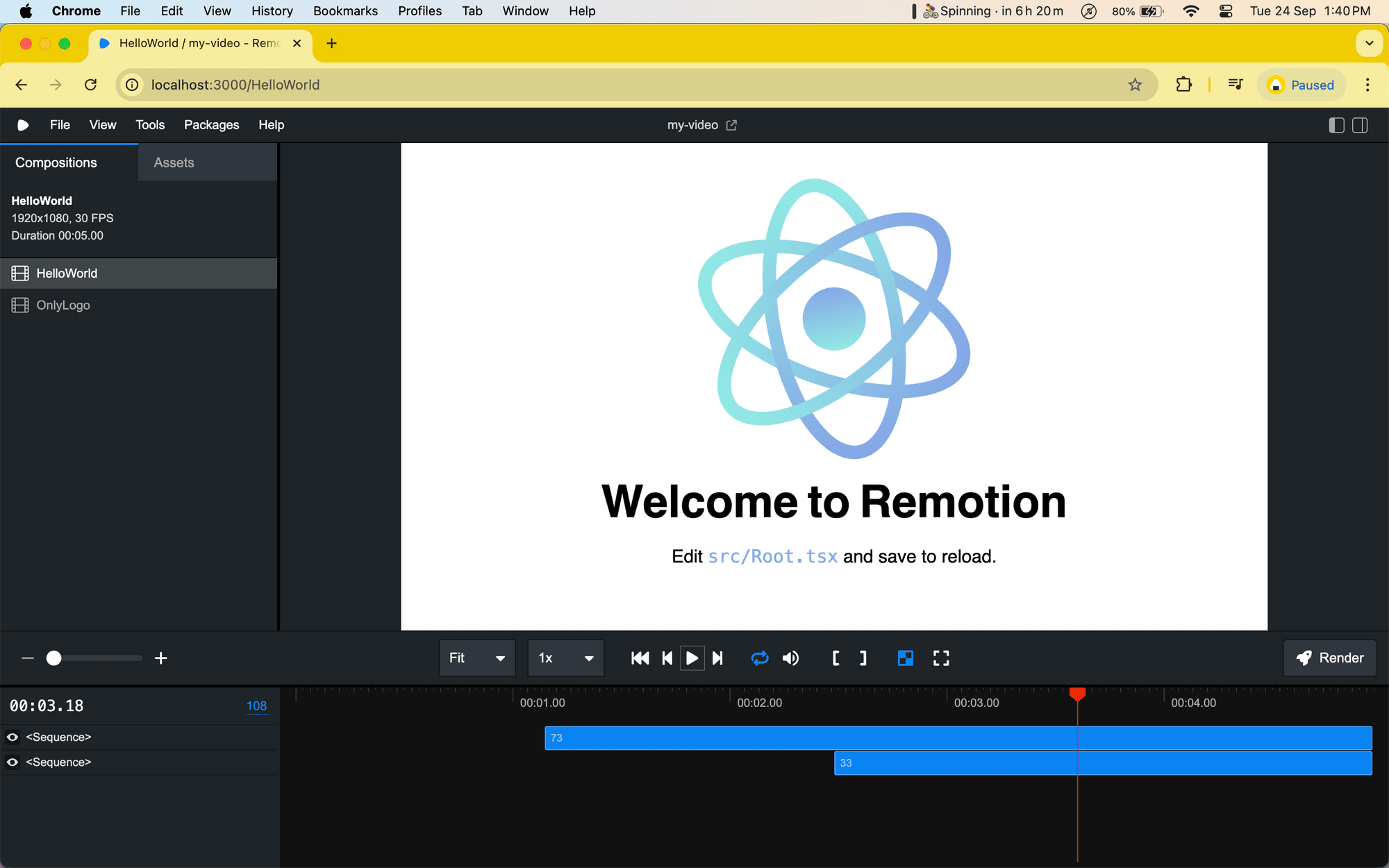Enter fullscreen preview mode
The height and width of the screenshot is (868, 1389).
(x=941, y=658)
